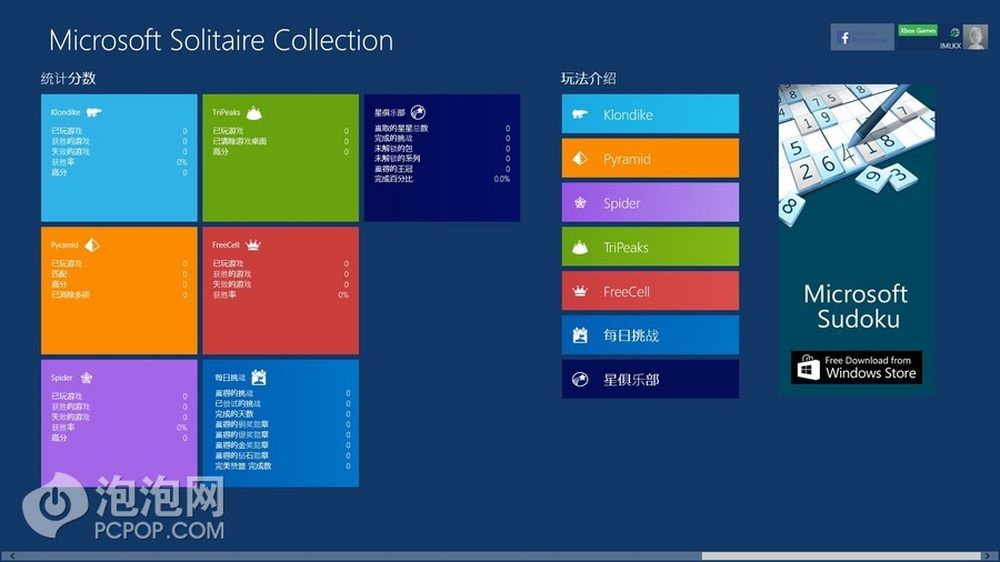Click 完成百分比 row in 星俱乐部 tile

(x=442, y=179)
